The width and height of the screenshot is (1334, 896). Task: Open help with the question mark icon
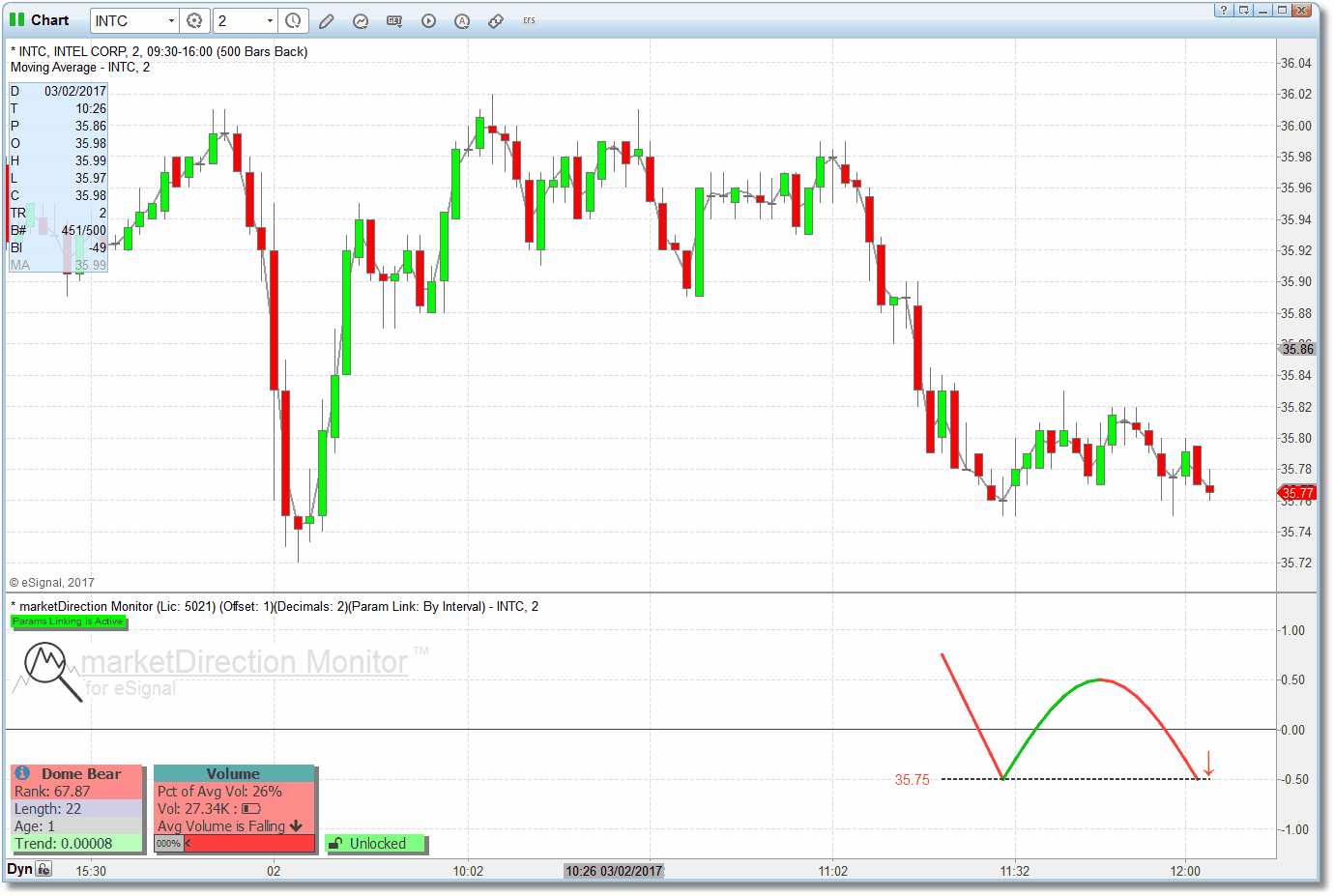[1224, 10]
